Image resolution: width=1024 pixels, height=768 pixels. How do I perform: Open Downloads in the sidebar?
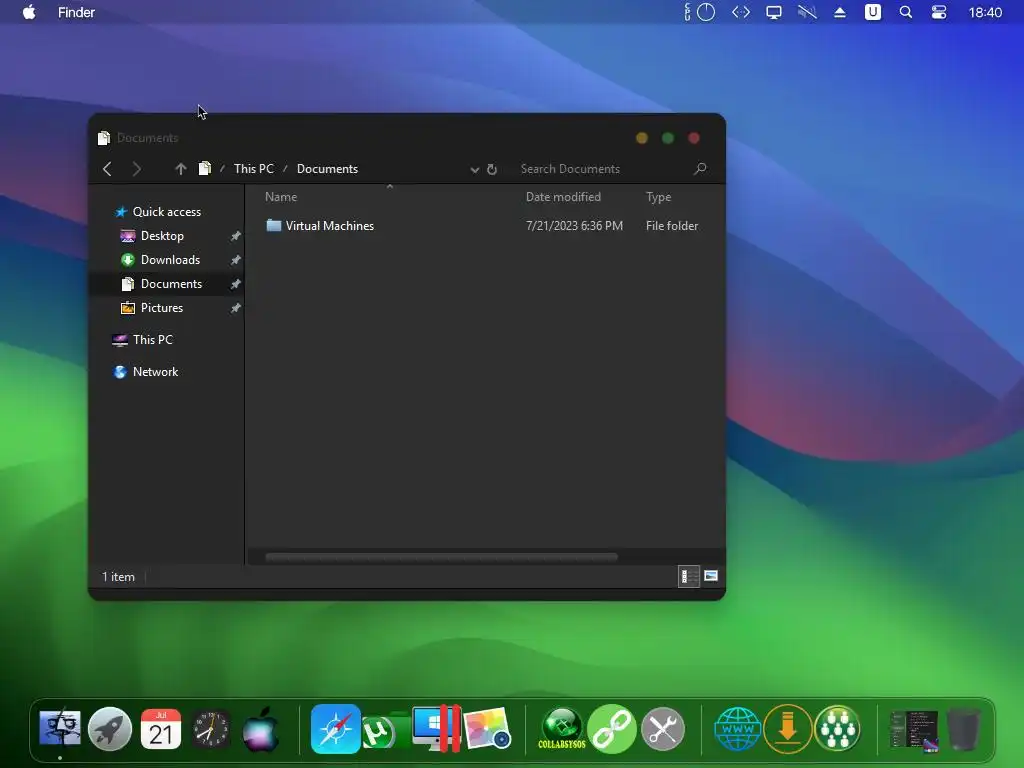(x=170, y=260)
